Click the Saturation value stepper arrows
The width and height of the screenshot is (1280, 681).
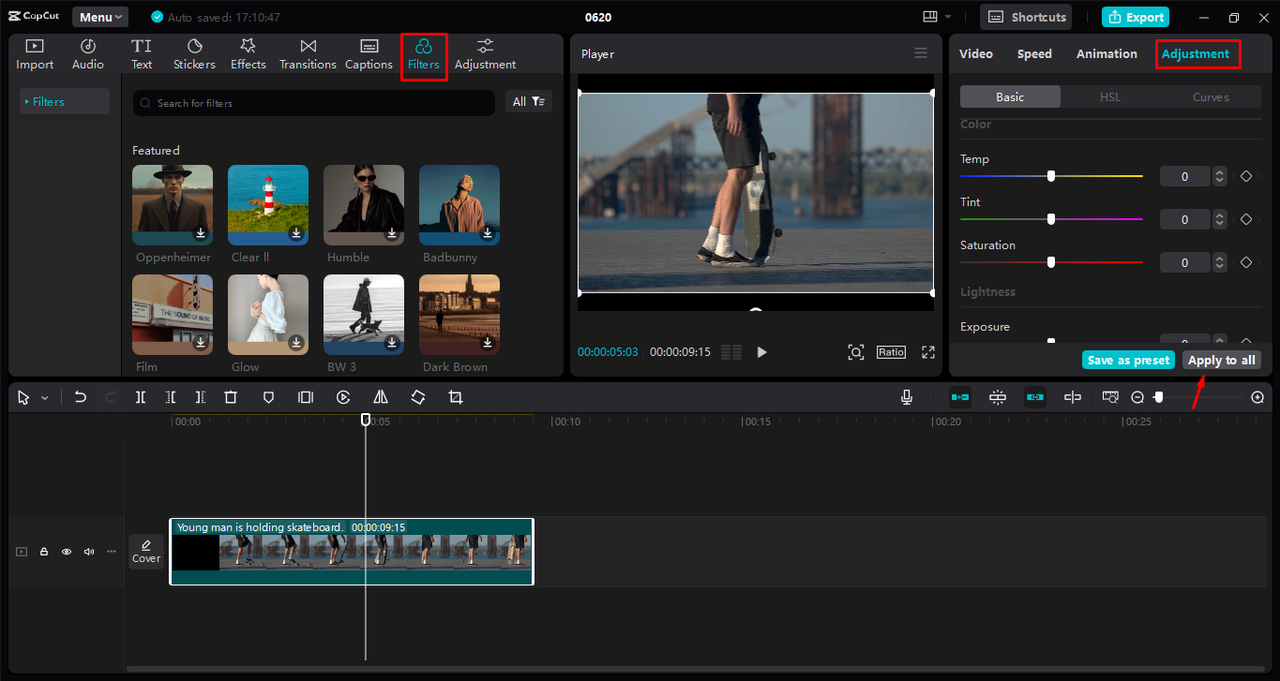coord(1219,262)
